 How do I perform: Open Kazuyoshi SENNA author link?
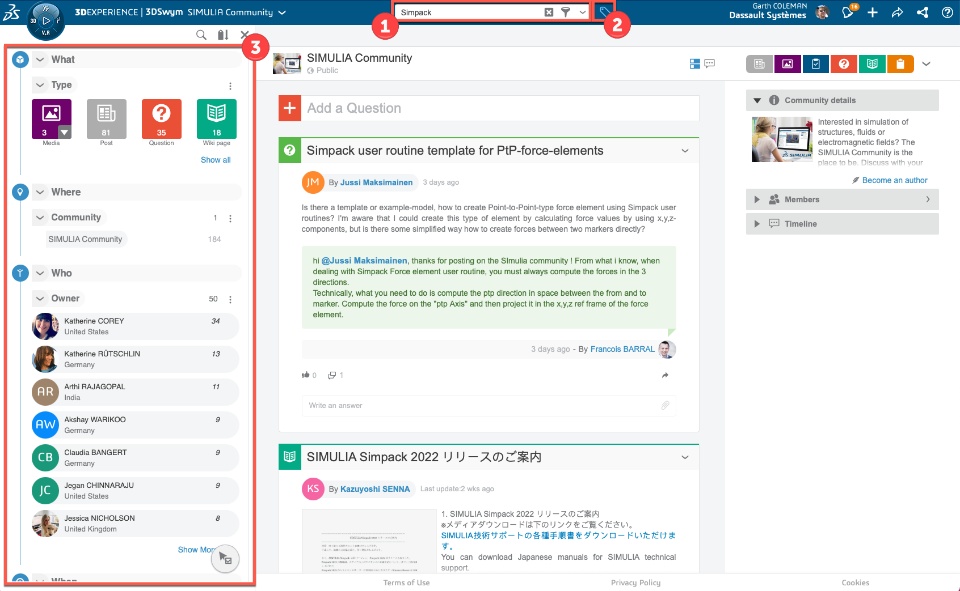point(375,489)
